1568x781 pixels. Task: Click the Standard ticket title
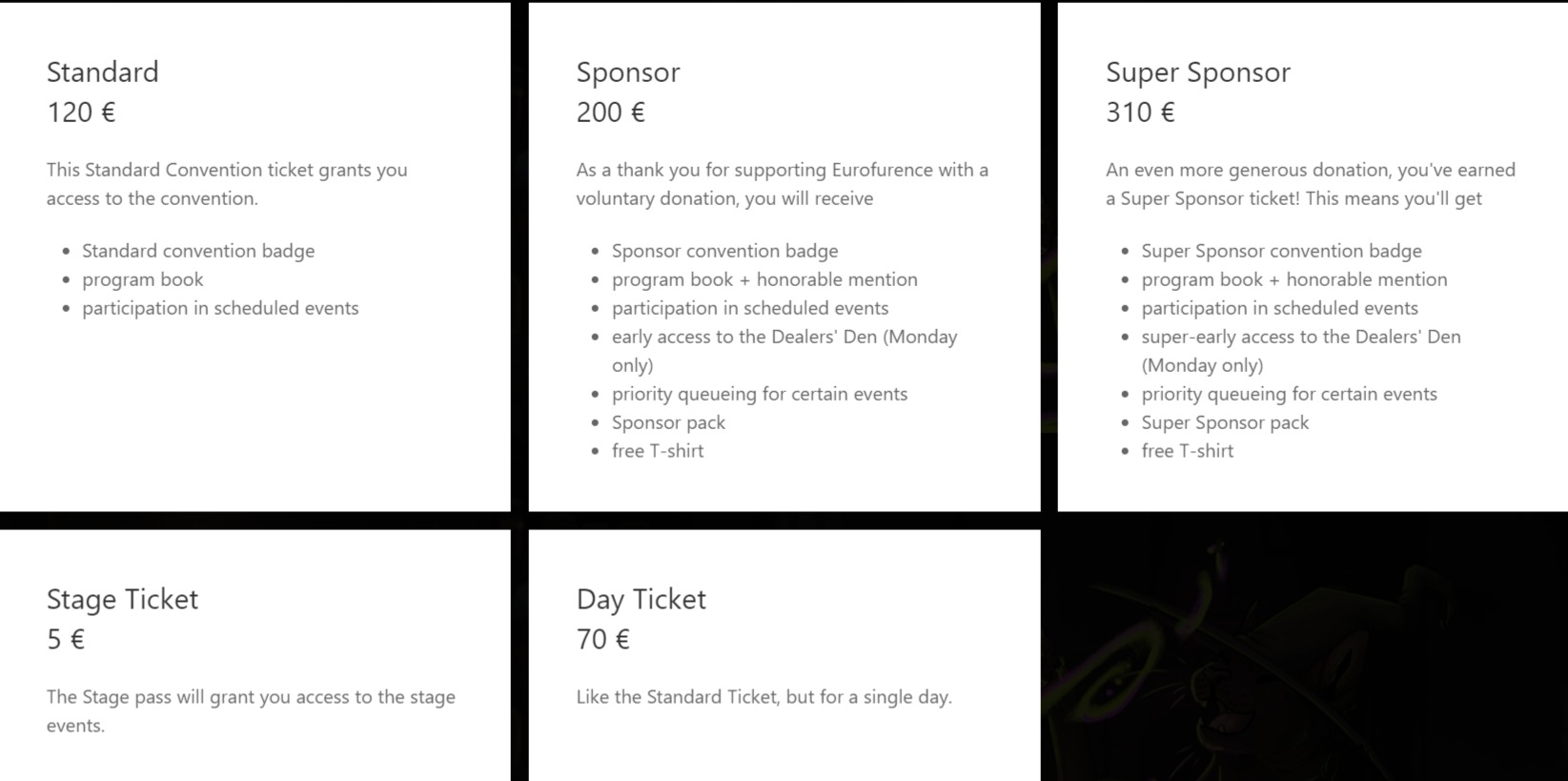click(x=103, y=72)
